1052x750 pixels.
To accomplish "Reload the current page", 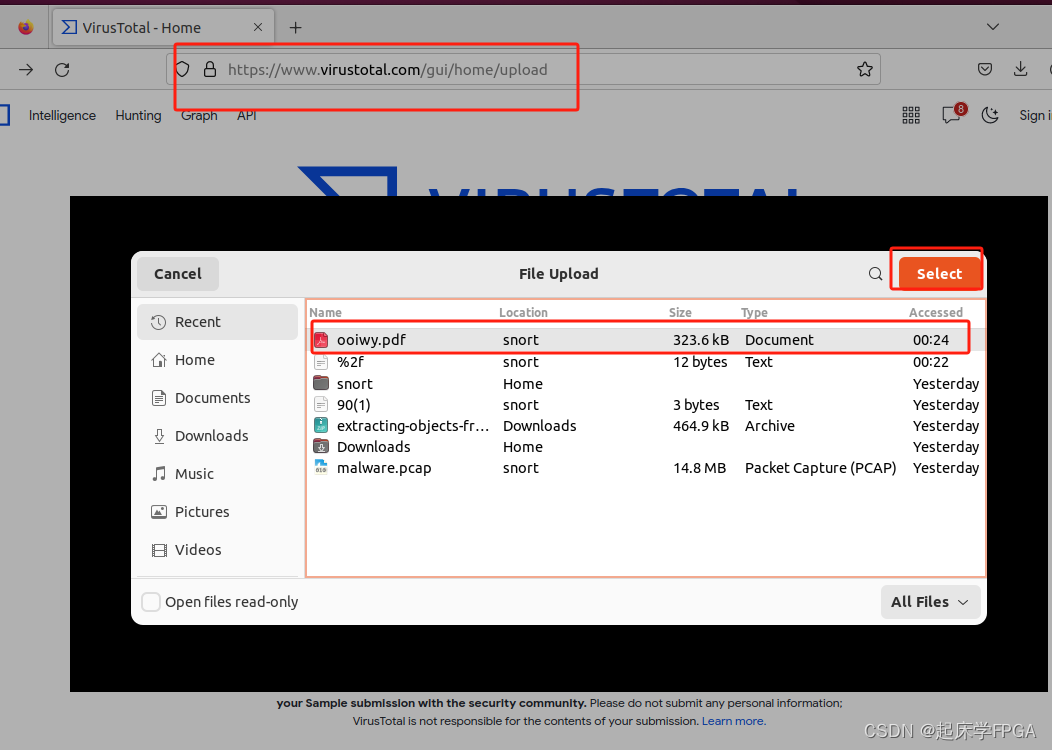I will coord(62,69).
